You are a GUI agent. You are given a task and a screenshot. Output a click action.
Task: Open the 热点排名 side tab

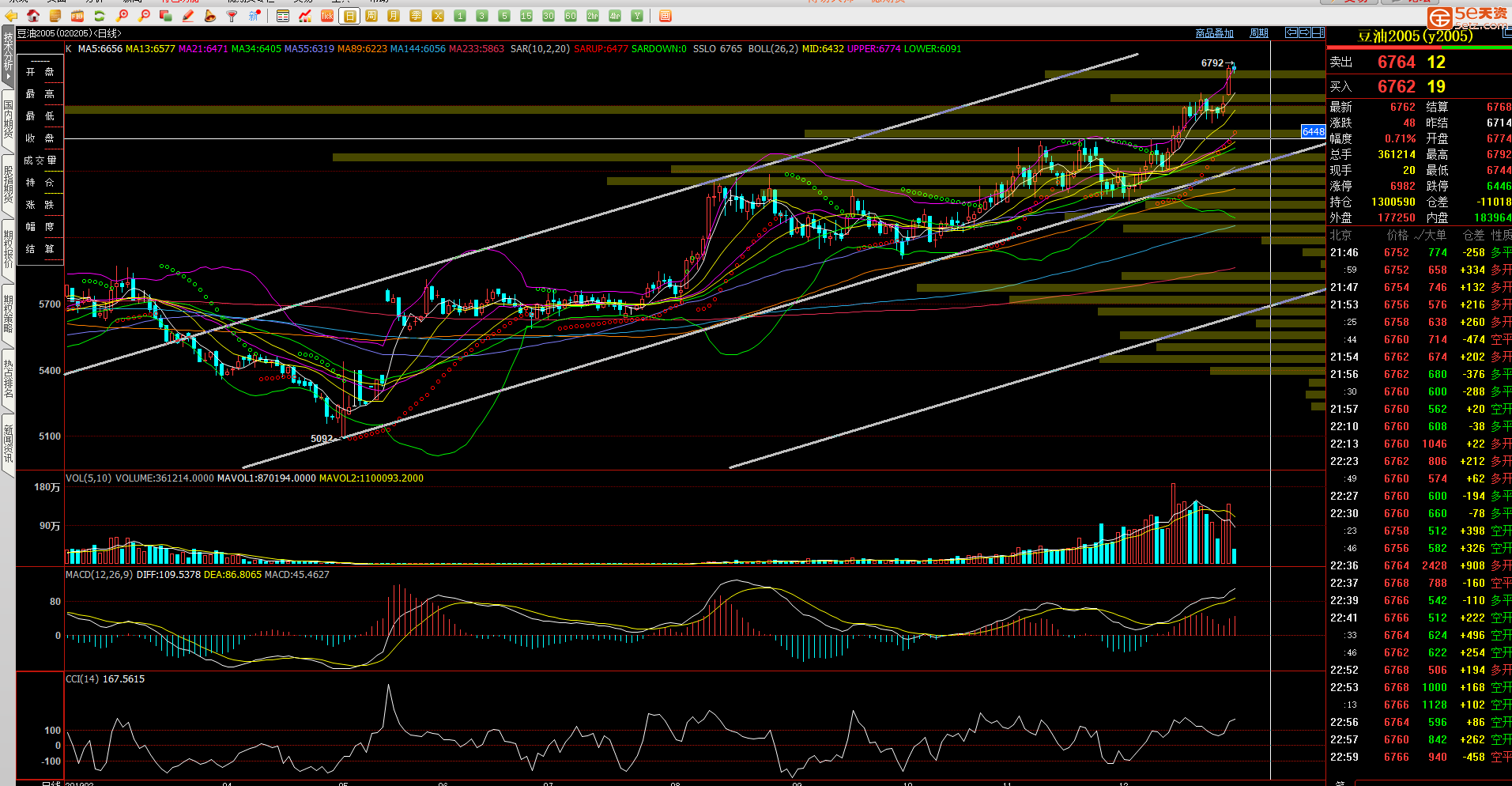(x=8, y=380)
